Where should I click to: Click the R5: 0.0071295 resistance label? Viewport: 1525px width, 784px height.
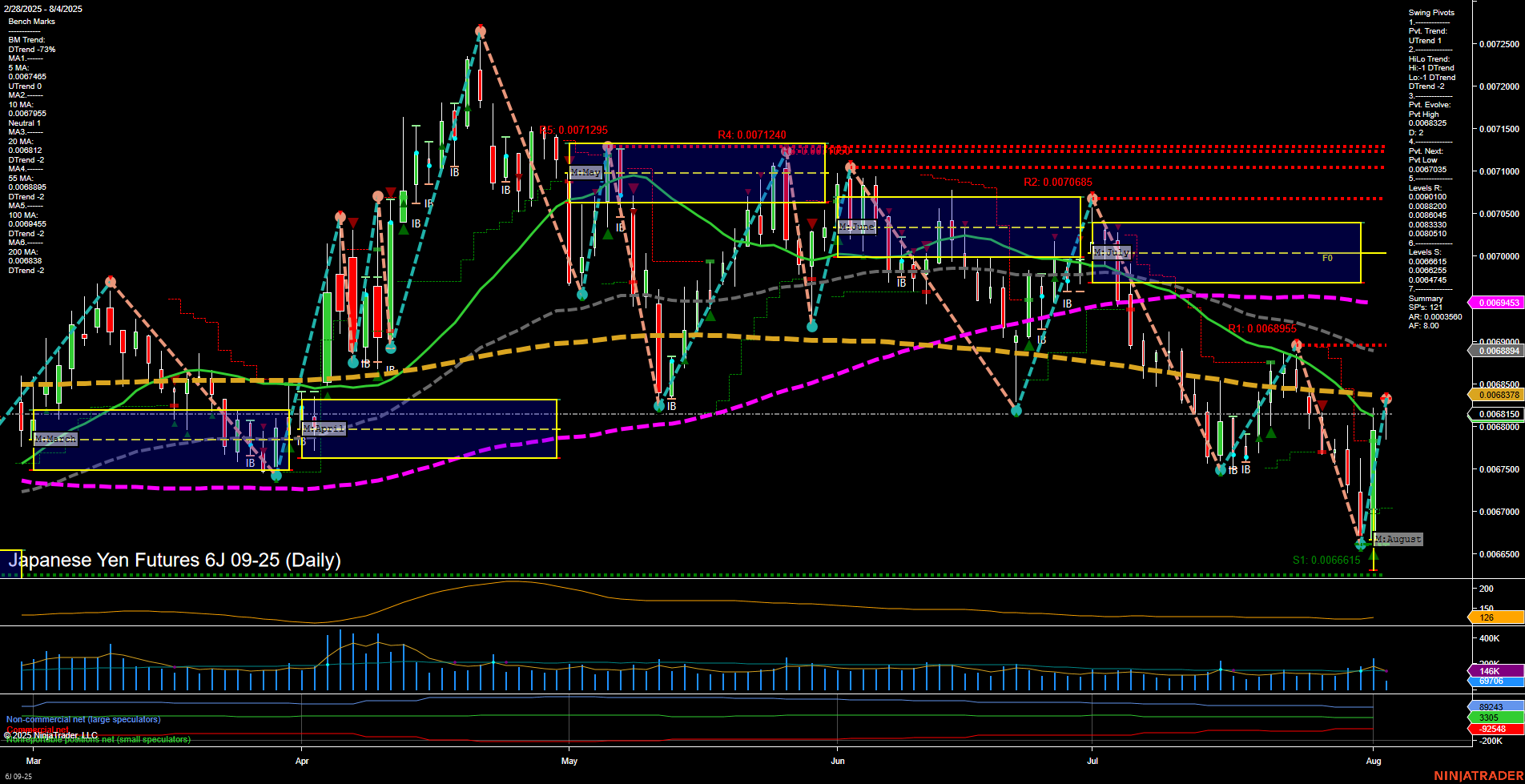tap(573, 130)
